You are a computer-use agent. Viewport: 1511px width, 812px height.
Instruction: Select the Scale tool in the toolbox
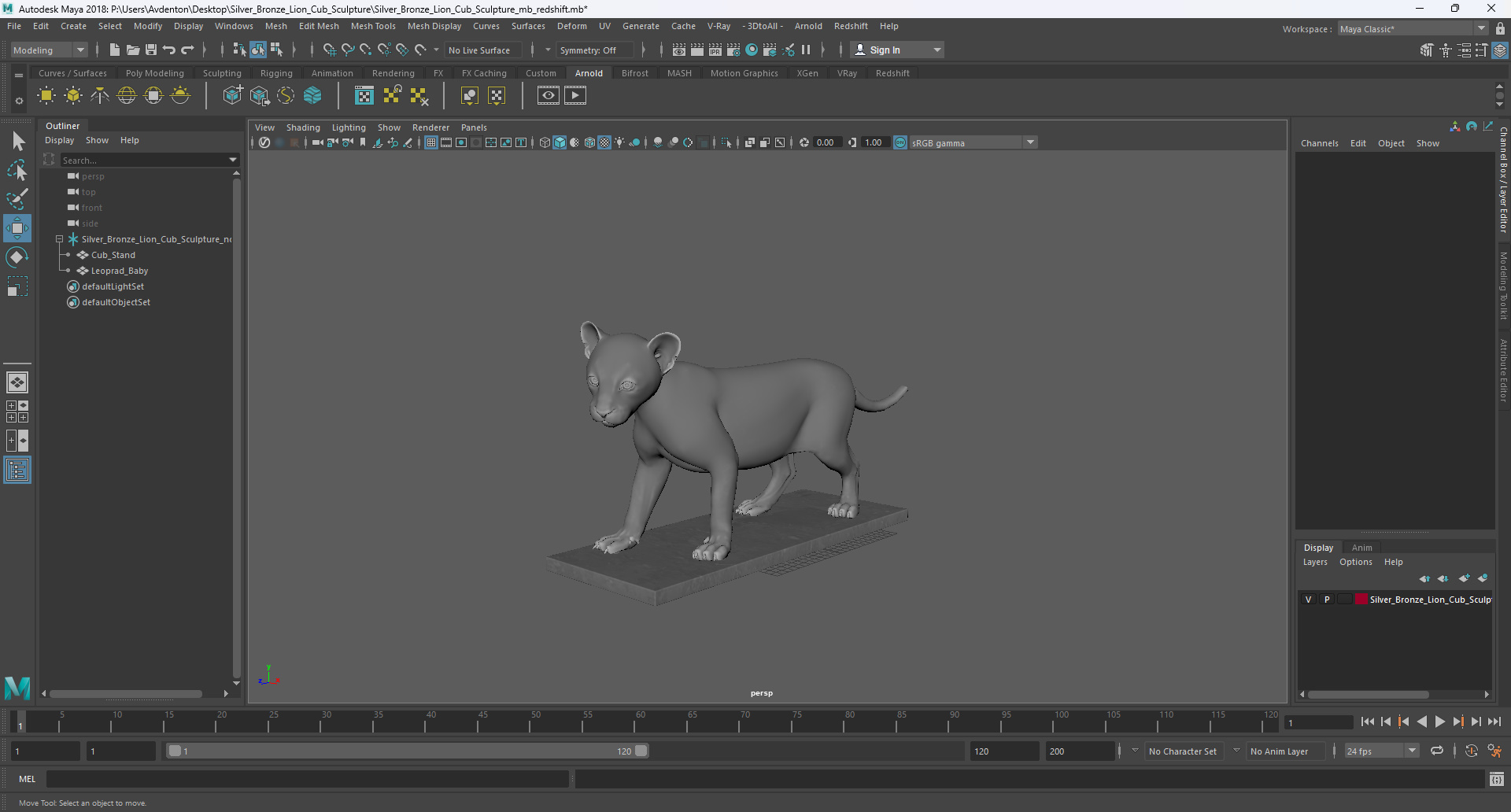point(17,286)
